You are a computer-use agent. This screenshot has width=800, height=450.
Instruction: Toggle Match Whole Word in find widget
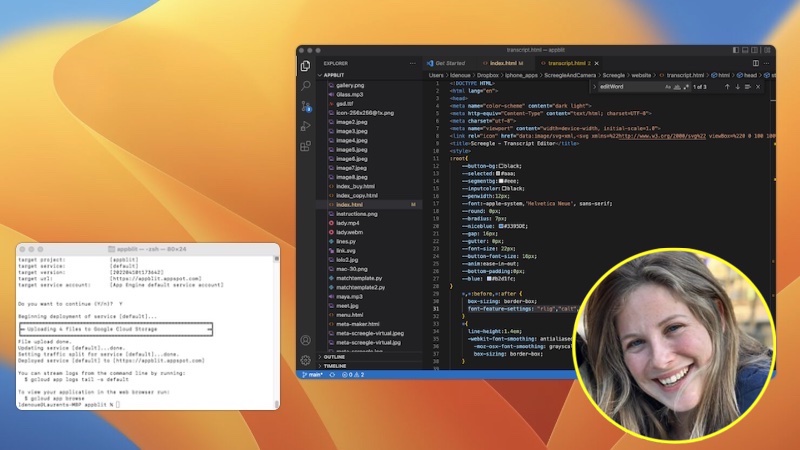677,87
